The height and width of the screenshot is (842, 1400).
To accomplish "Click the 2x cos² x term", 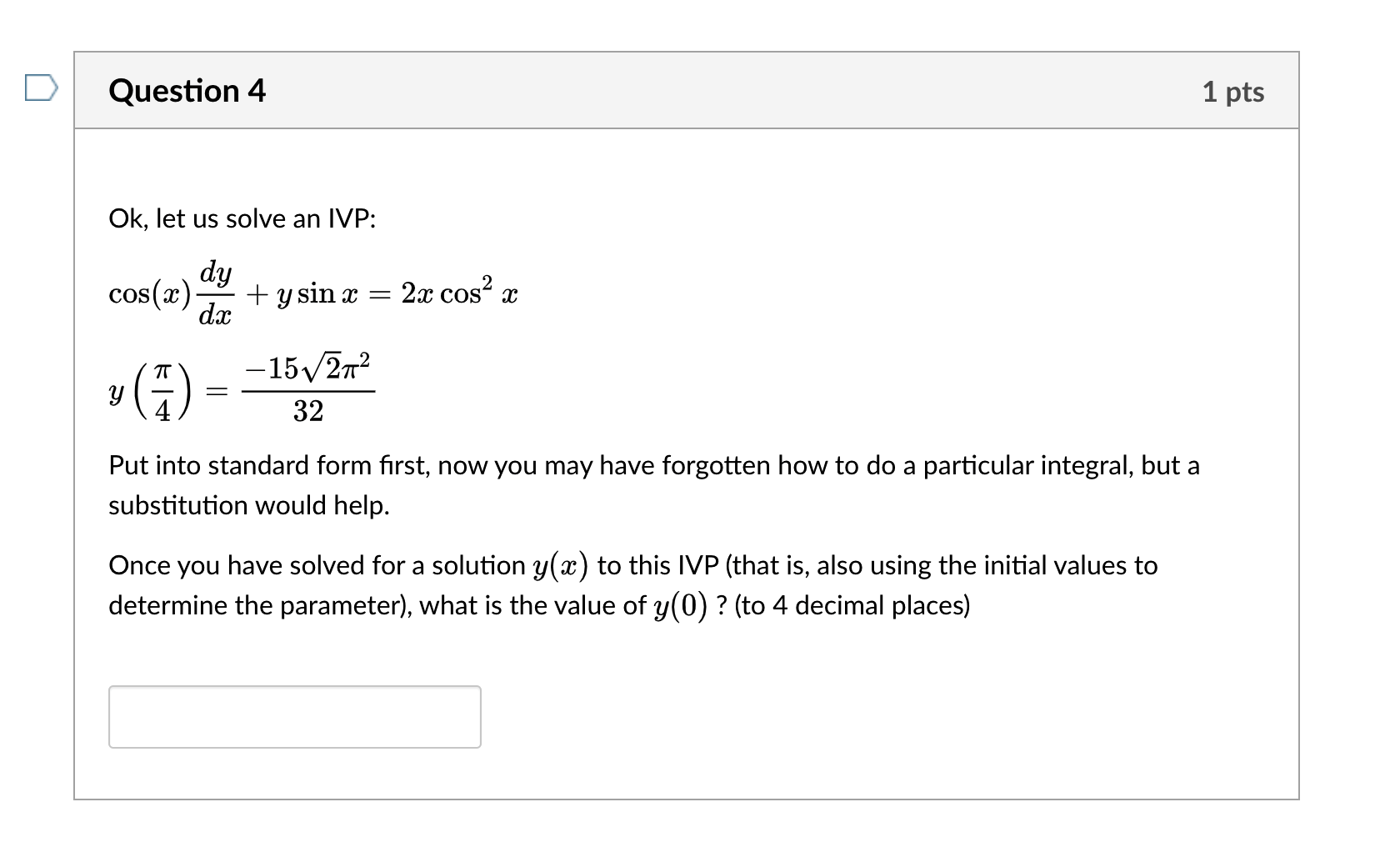I will 458,292.
